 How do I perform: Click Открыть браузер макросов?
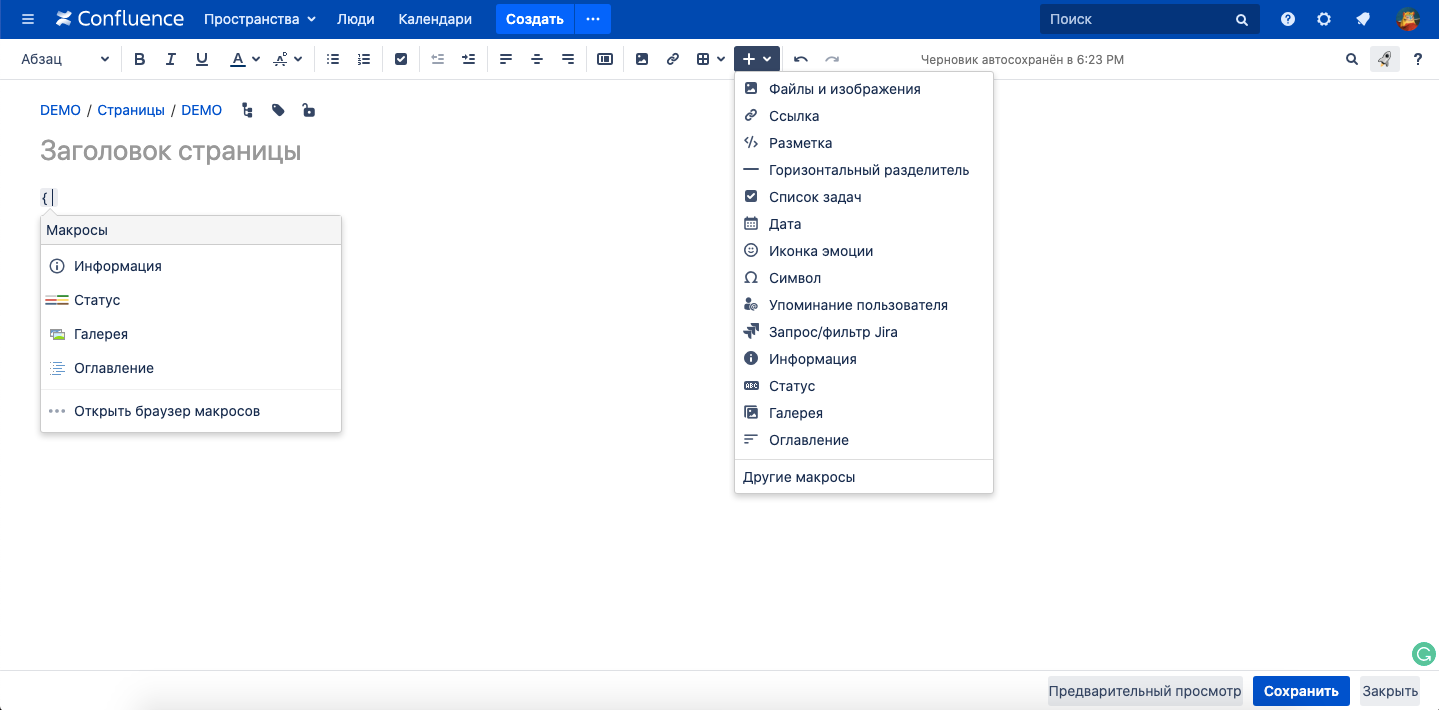point(191,411)
